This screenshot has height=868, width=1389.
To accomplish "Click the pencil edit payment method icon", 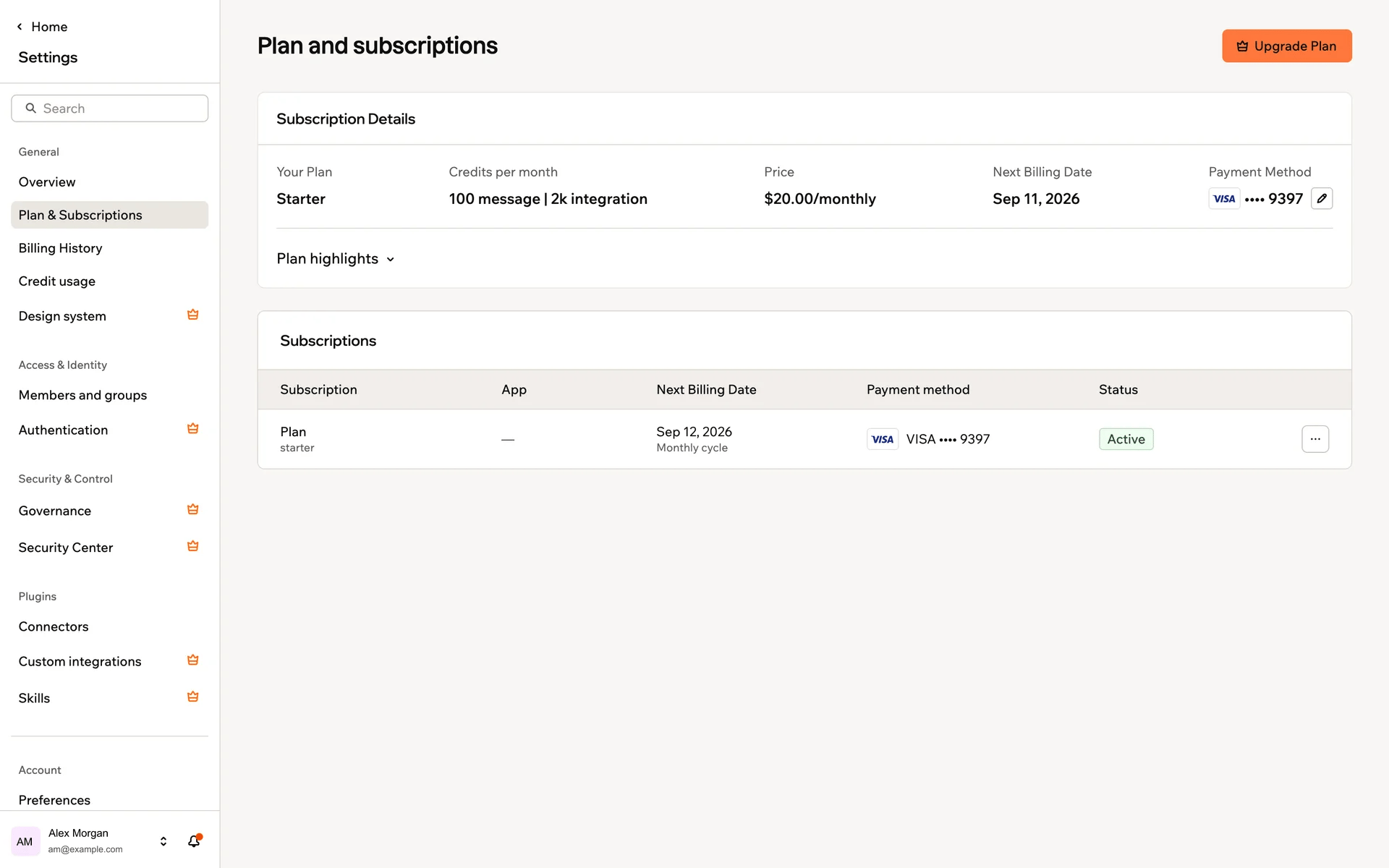I will (x=1322, y=198).
